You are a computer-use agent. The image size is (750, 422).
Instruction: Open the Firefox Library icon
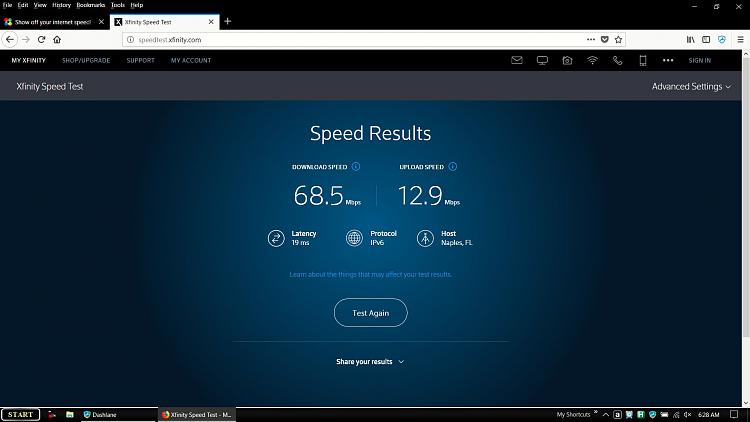[x=691, y=40]
